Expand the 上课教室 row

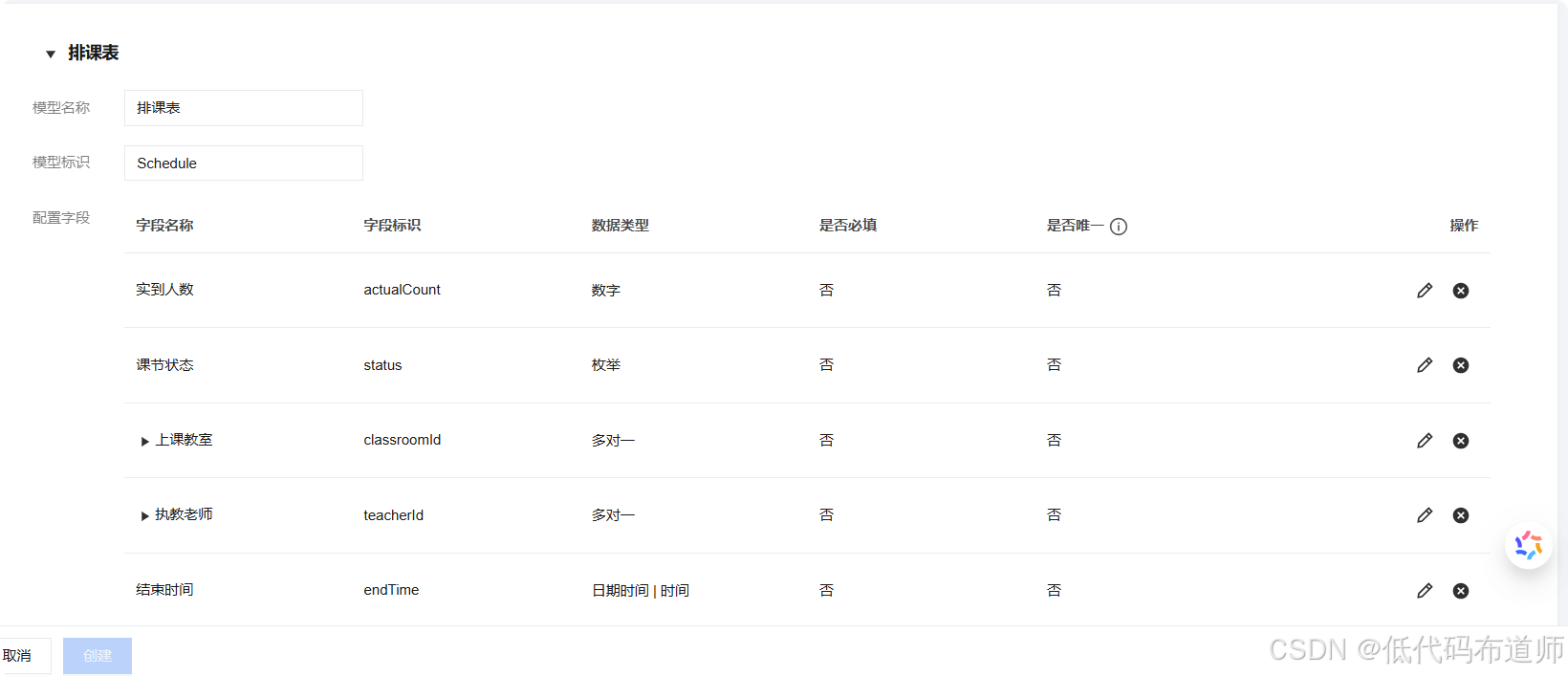click(x=144, y=442)
